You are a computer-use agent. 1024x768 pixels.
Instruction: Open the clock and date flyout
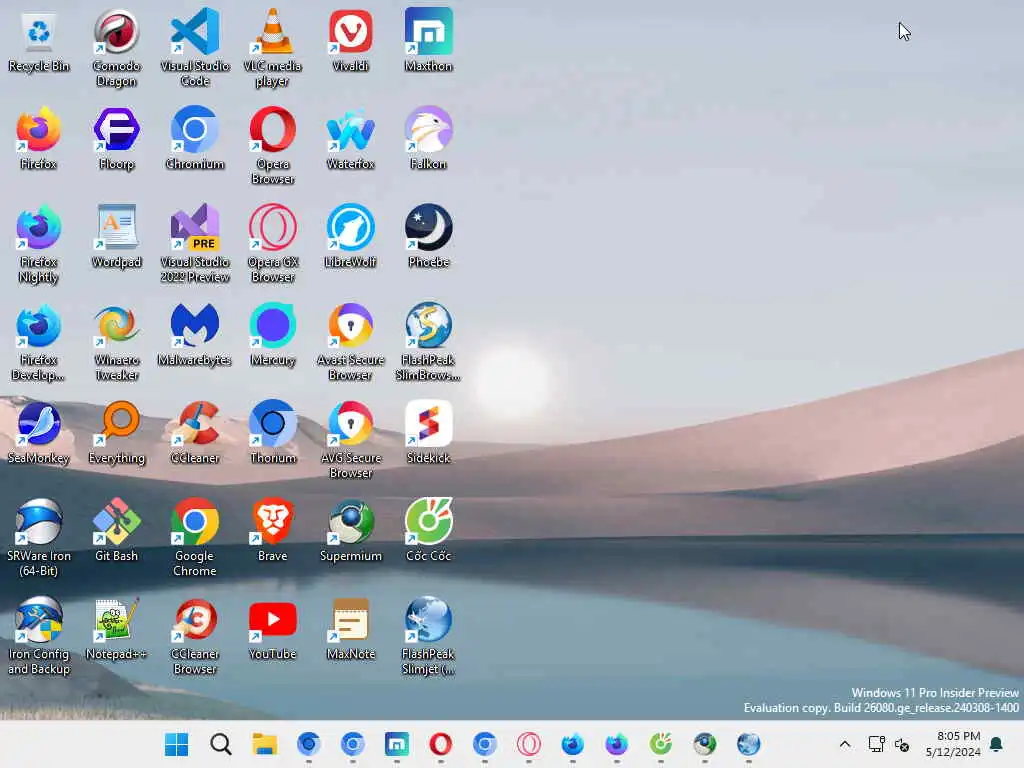click(x=953, y=744)
